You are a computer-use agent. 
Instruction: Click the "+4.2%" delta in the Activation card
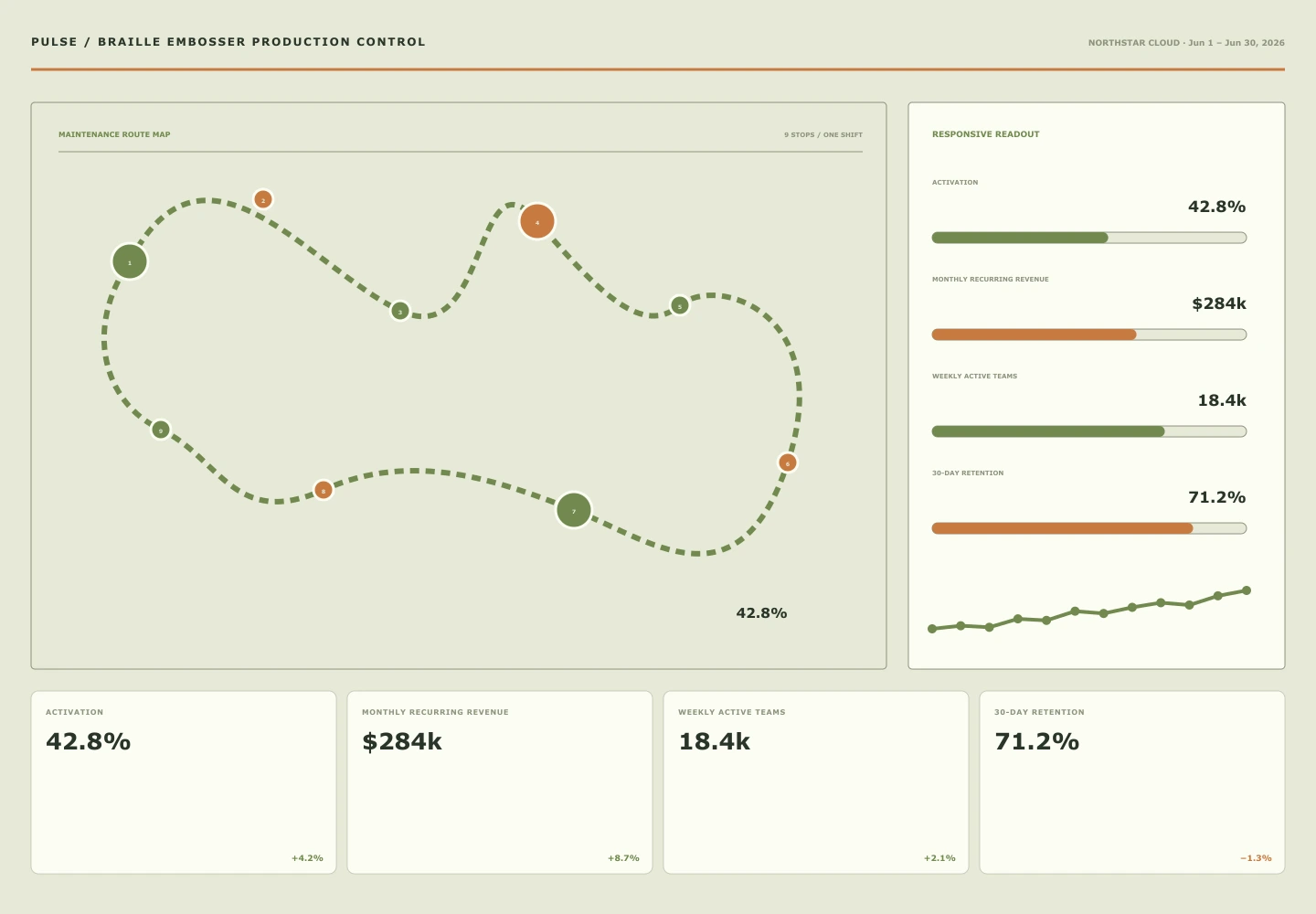tap(307, 858)
